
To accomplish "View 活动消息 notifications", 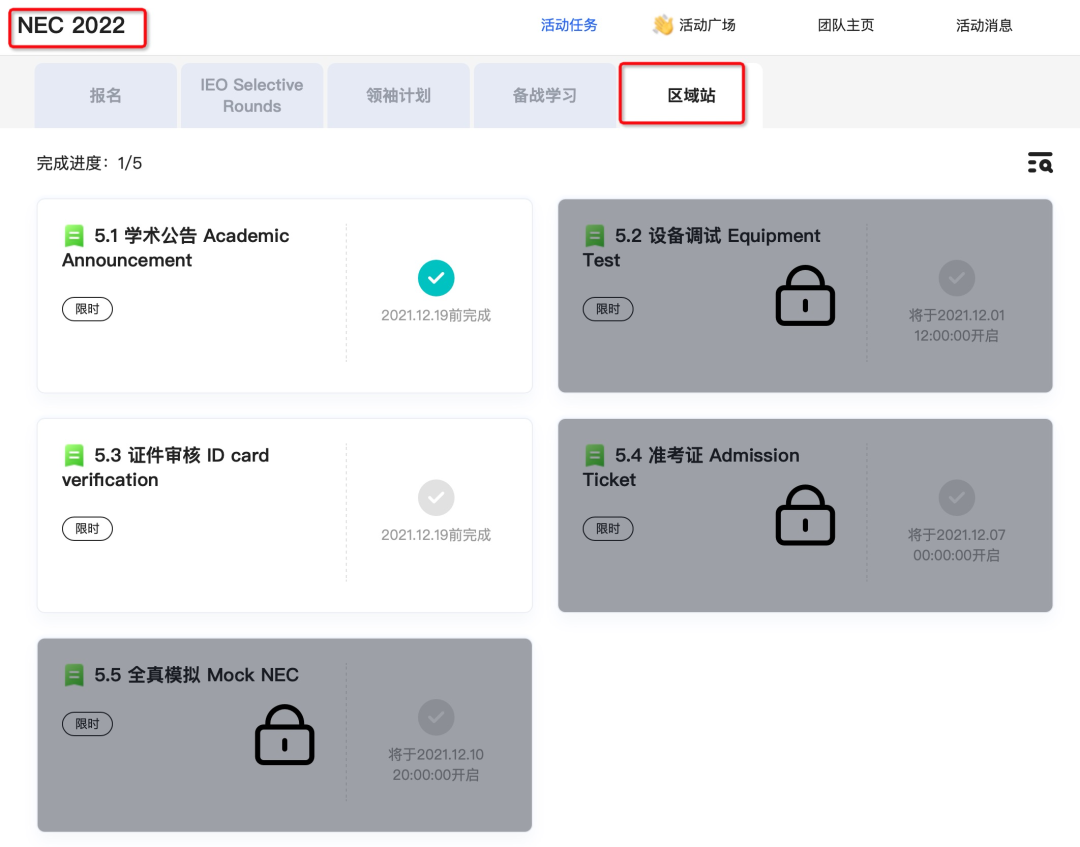I will point(984,25).
